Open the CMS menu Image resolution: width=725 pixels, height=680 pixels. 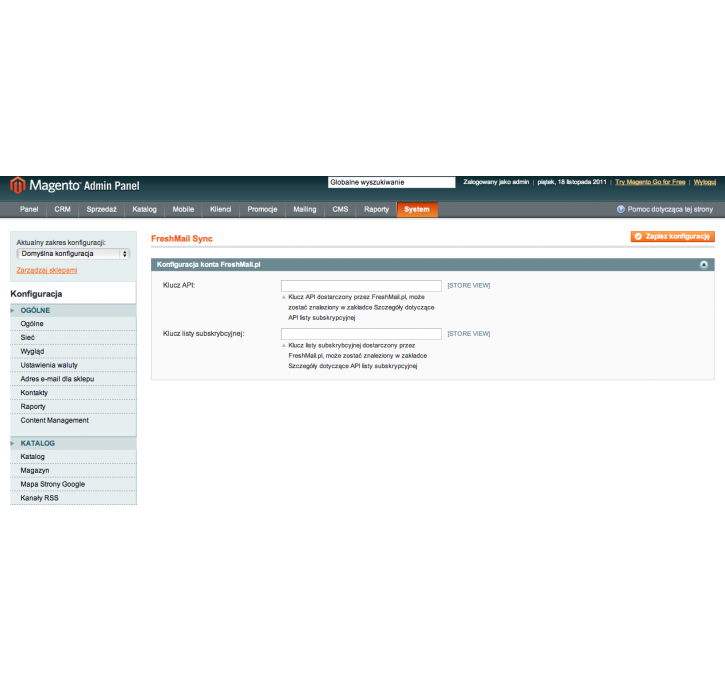[340, 209]
